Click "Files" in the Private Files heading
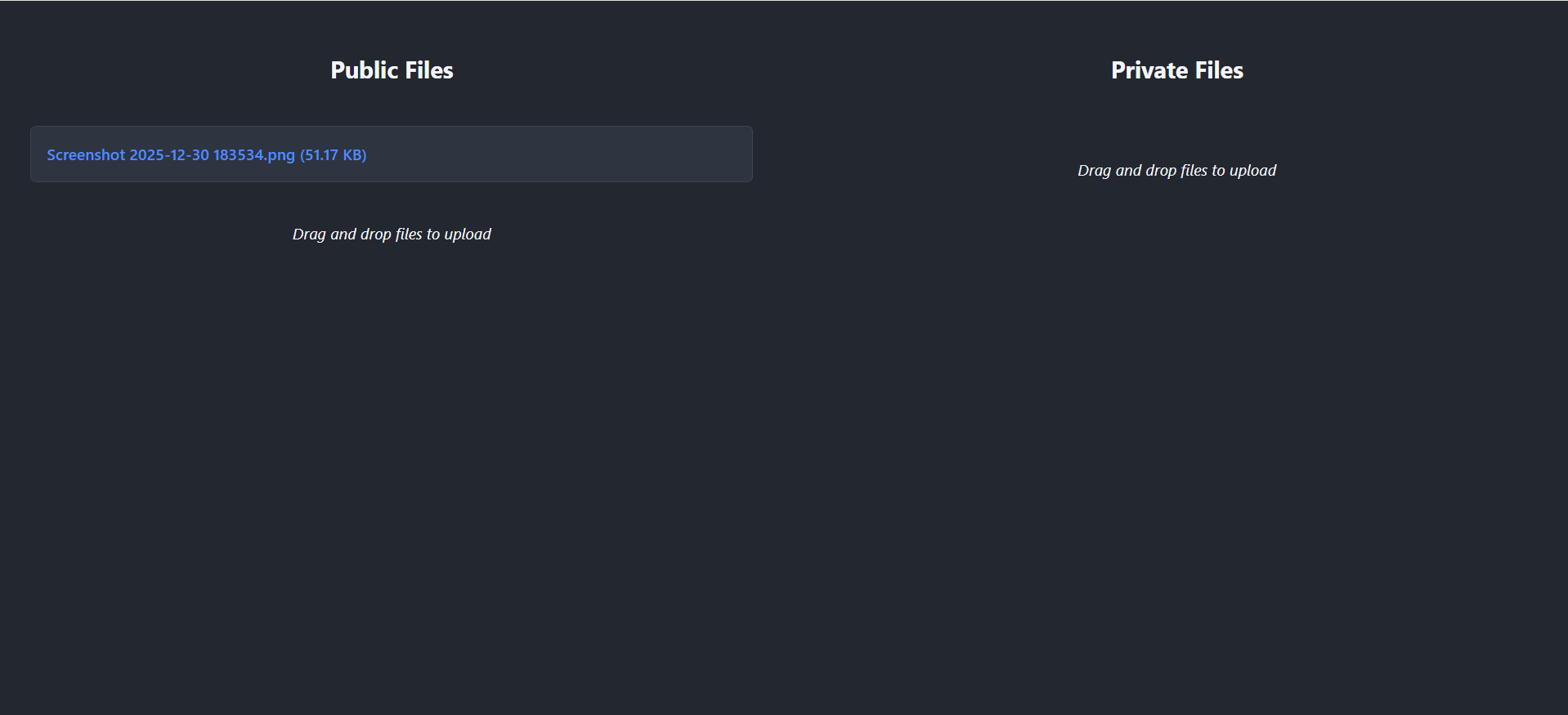This screenshot has width=1568, height=715. click(x=1219, y=70)
